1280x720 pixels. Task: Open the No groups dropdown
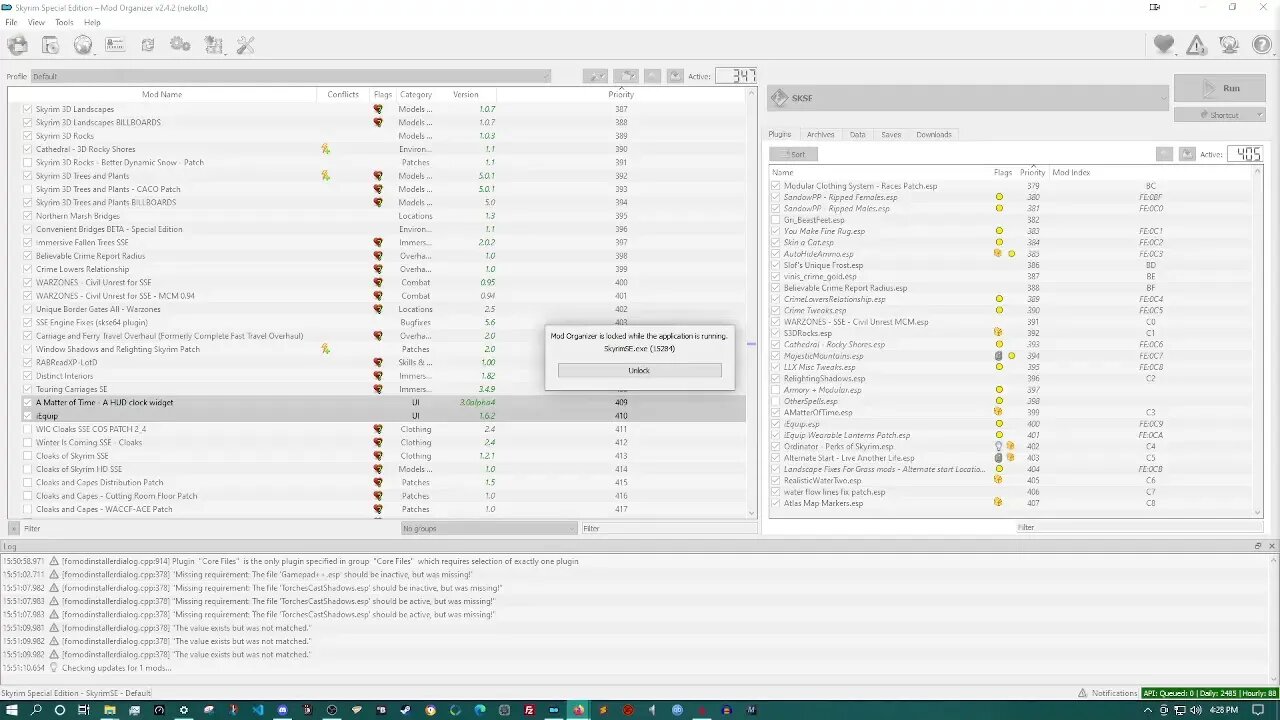[x=489, y=528]
